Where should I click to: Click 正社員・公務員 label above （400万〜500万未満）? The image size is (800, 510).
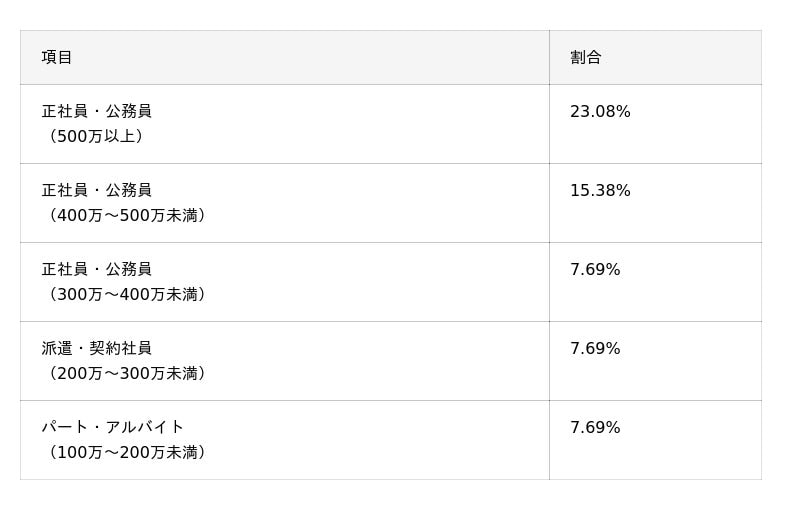(97, 190)
